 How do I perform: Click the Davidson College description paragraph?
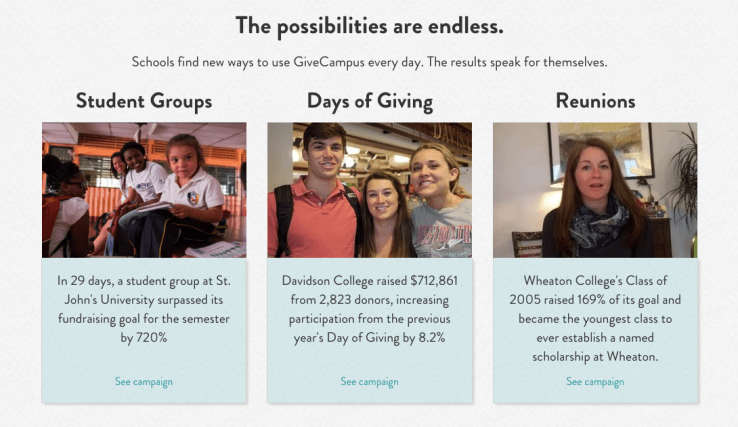point(369,309)
